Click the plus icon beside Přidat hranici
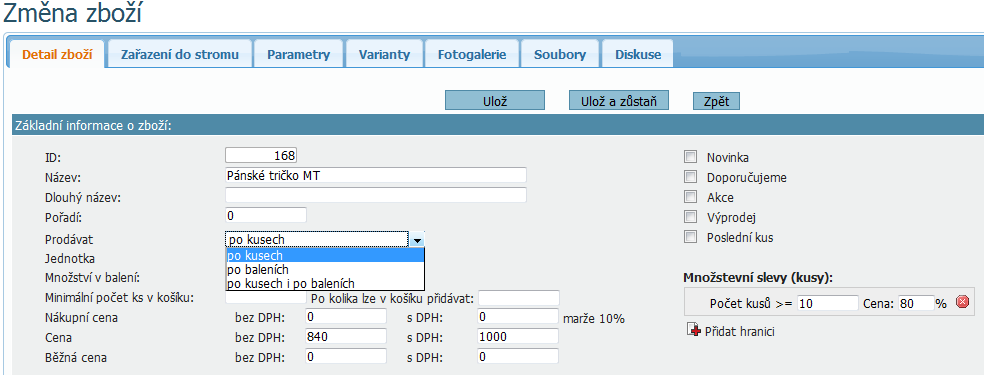Image resolution: width=984 pixels, height=375 pixels. [x=694, y=330]
